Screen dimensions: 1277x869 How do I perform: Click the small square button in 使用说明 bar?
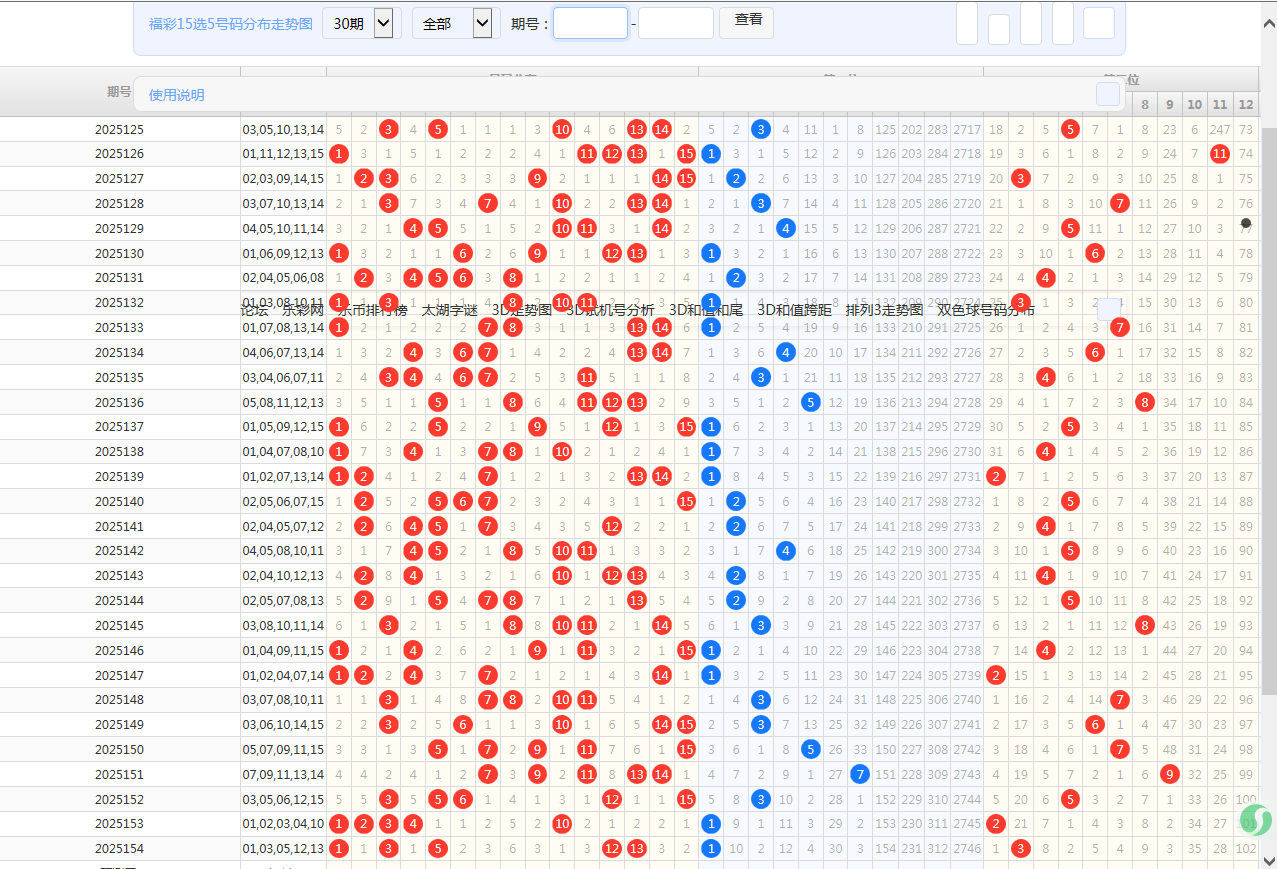tap(1108, 94)
